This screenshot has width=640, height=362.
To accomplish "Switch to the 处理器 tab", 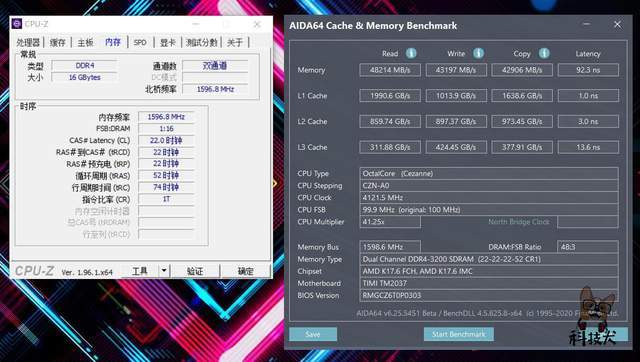I will 28,42.
